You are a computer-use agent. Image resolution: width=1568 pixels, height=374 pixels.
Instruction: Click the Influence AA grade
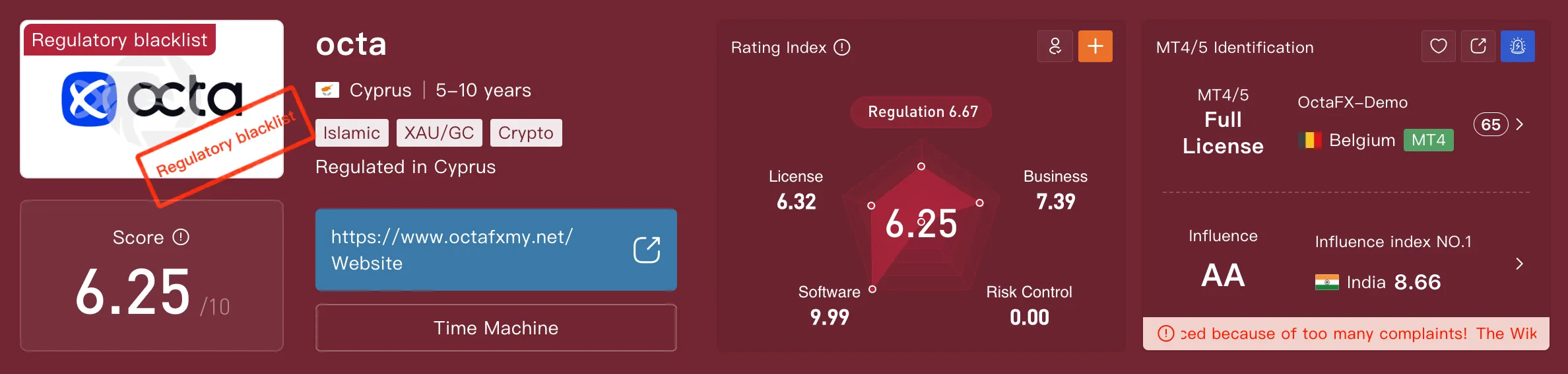click(1223, 275)
